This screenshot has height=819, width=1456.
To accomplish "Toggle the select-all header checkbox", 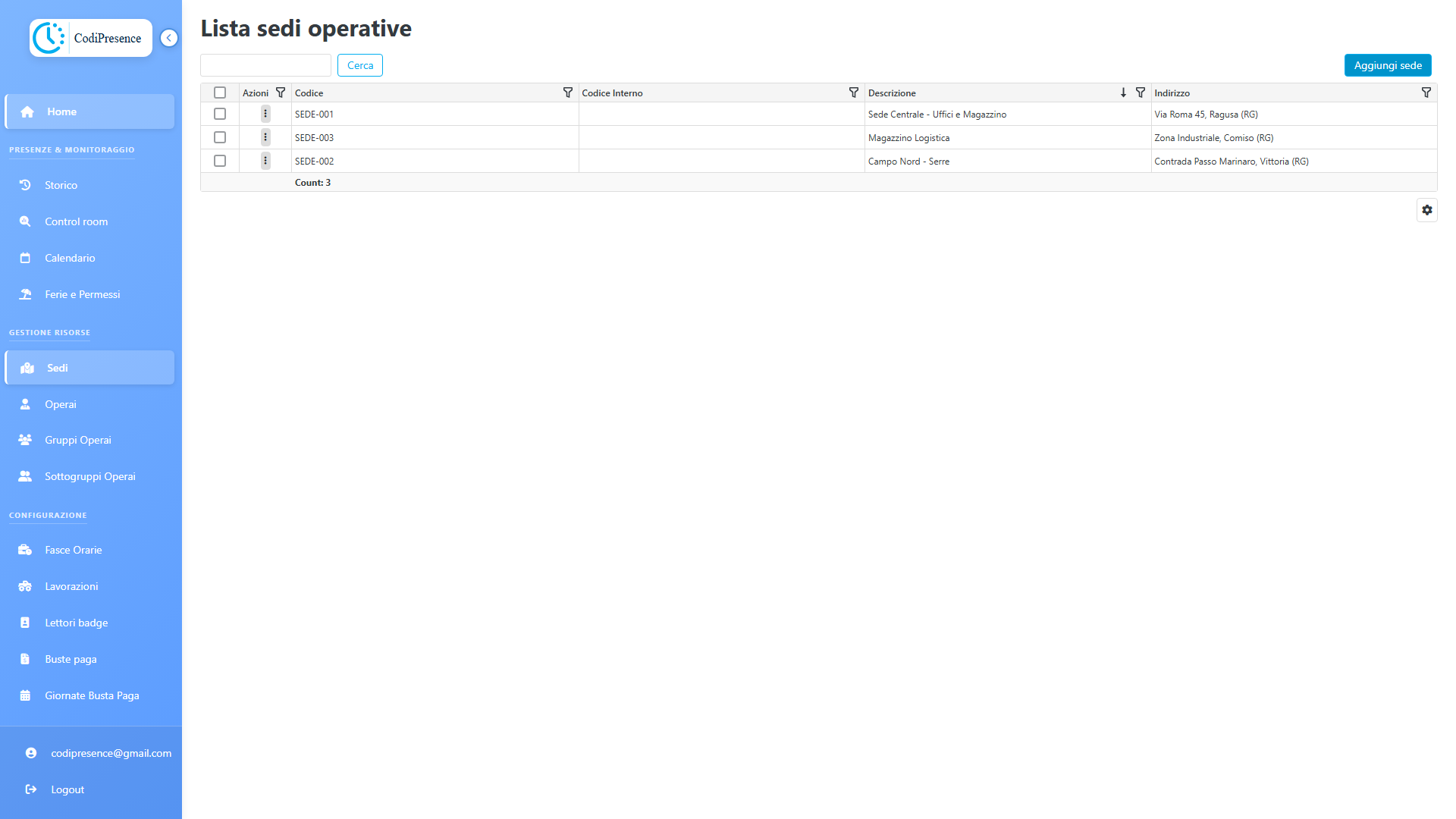I will [220, 93].
